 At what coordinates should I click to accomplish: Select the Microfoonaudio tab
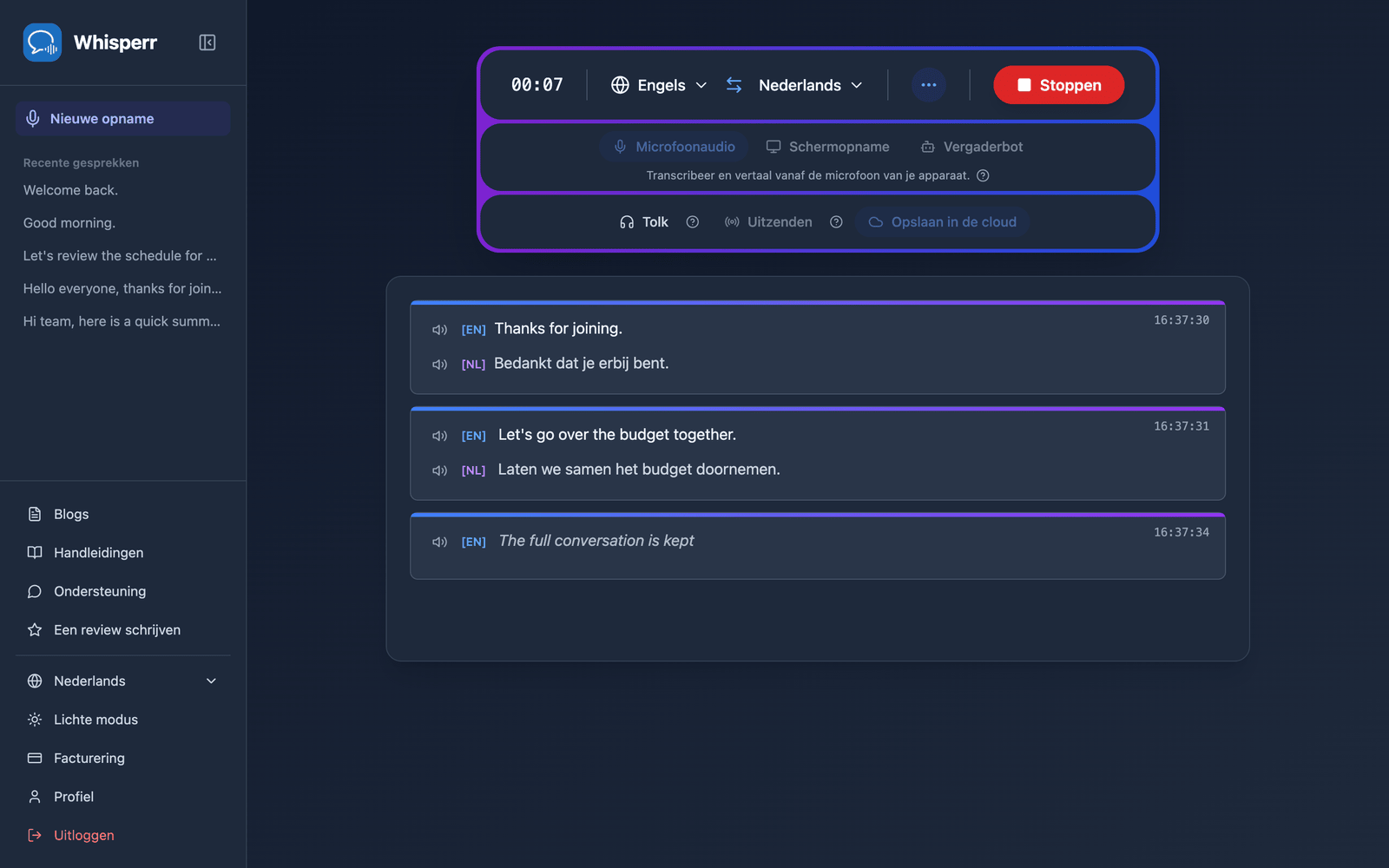(675, 147)
